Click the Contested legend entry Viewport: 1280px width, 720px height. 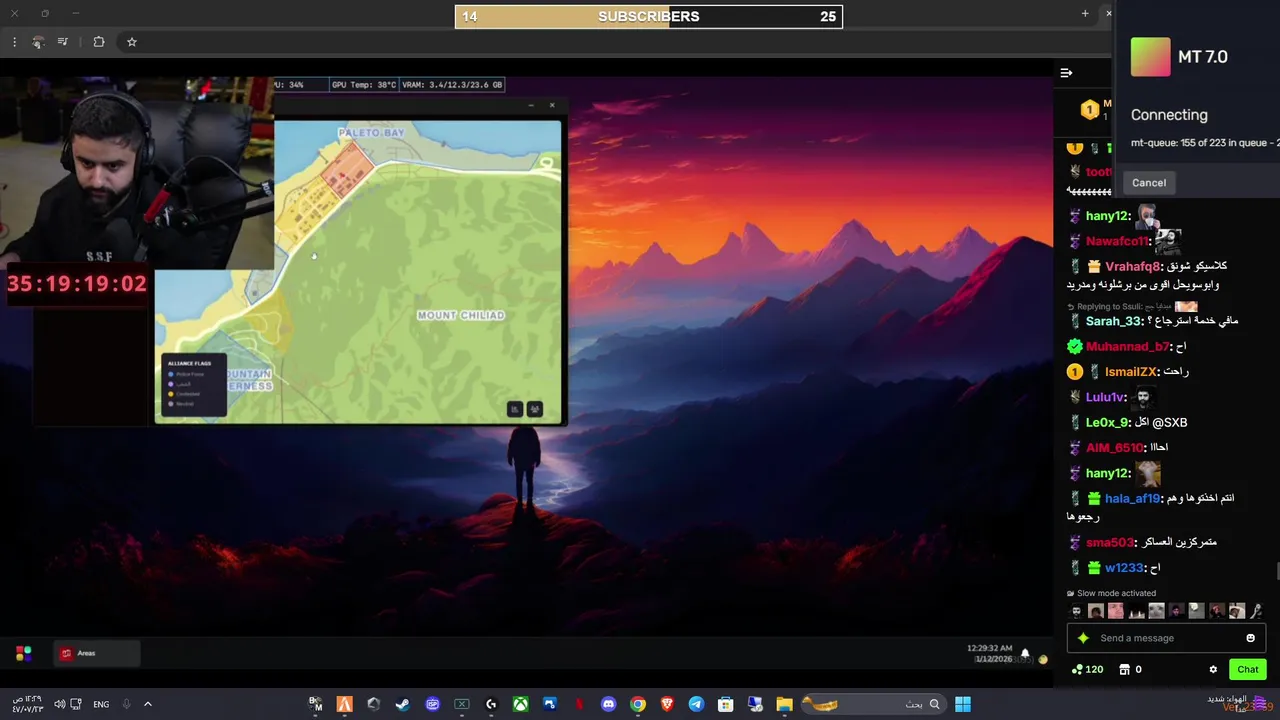click(185, 394)
